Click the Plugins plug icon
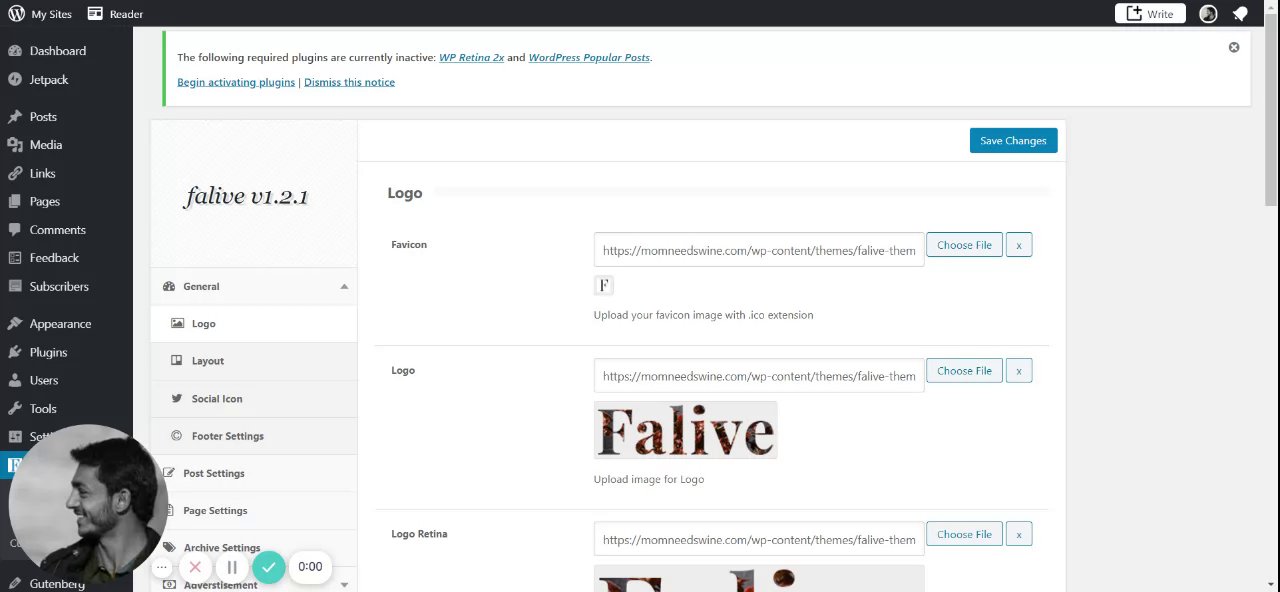The height and width of the screenshot is (592, 1280). coord(15,352)
